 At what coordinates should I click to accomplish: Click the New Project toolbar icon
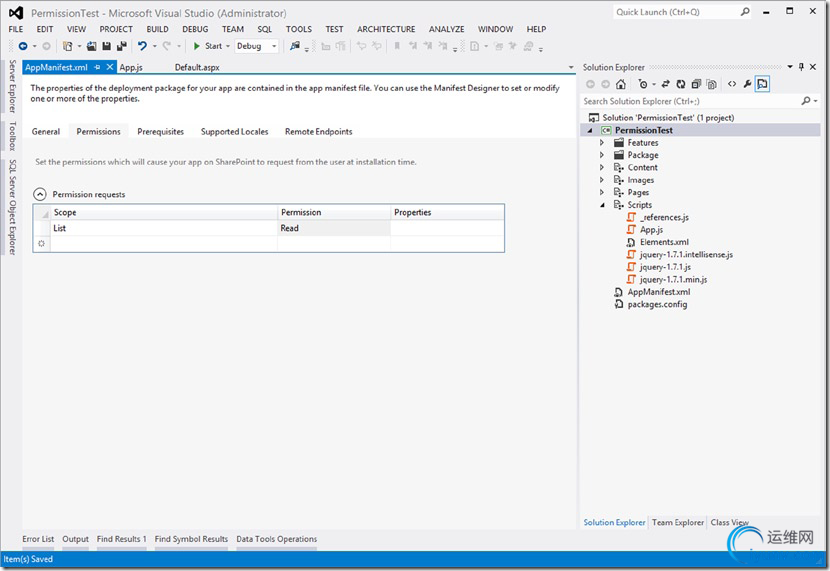coord(68,46)
